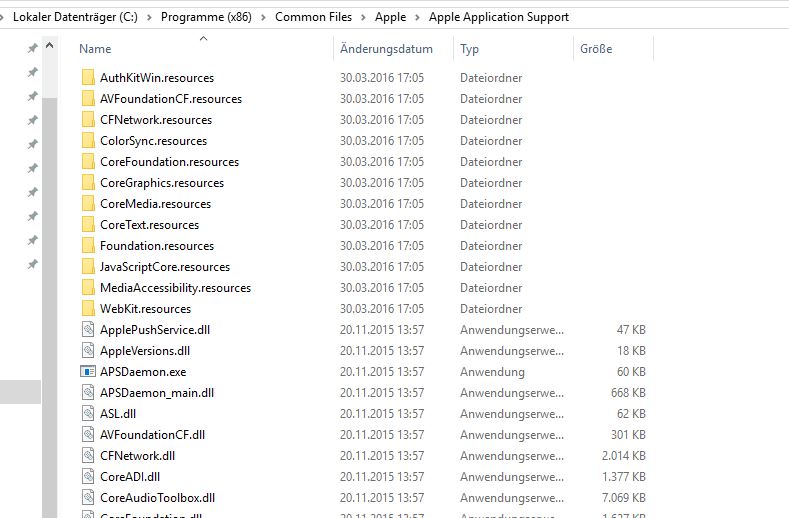Screen dimensions: 789x518
Task: Click the AVFoundationCF.resources folder icon
Action: (x=88, y=99)
